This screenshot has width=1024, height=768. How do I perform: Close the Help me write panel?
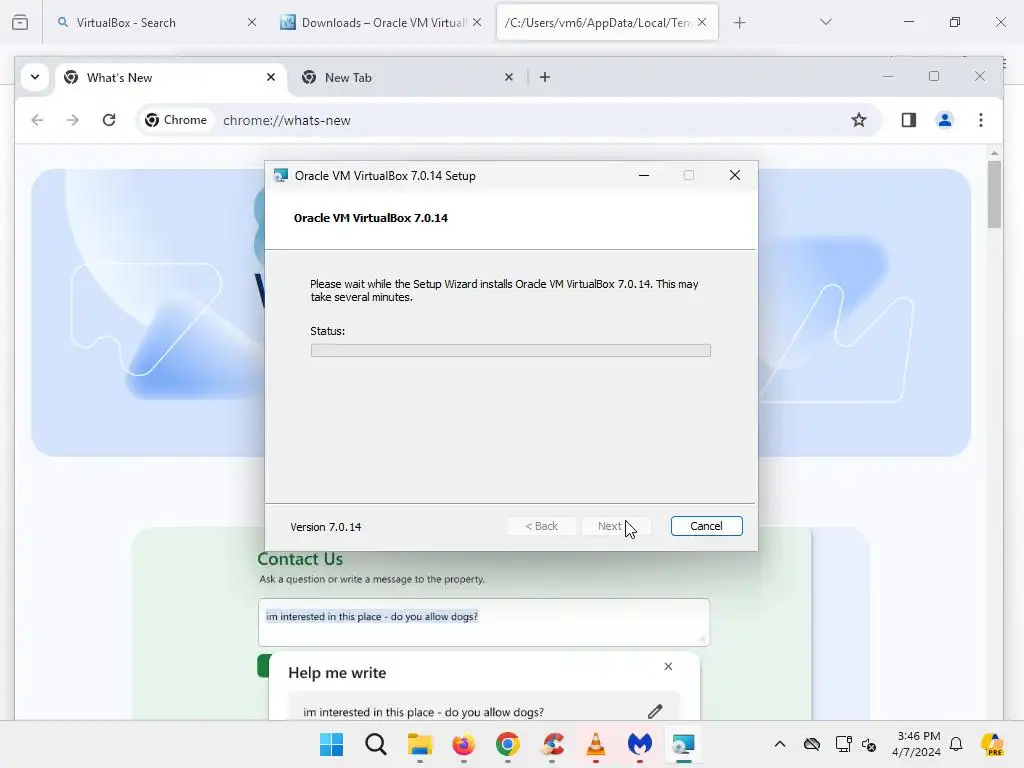pyautogui.click(x=668, y=666)
